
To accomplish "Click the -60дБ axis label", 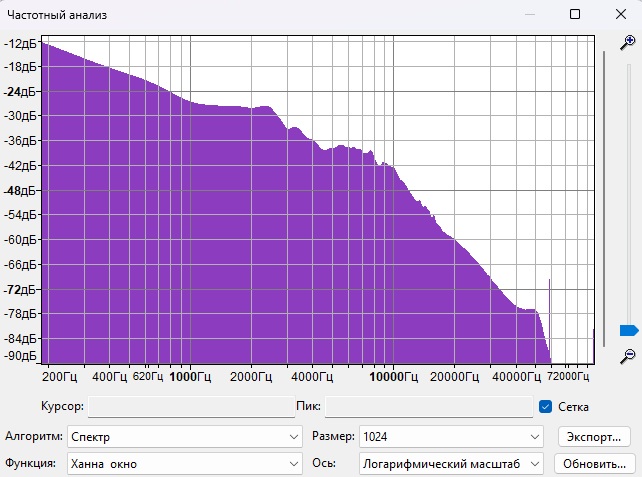I will 20,240.
